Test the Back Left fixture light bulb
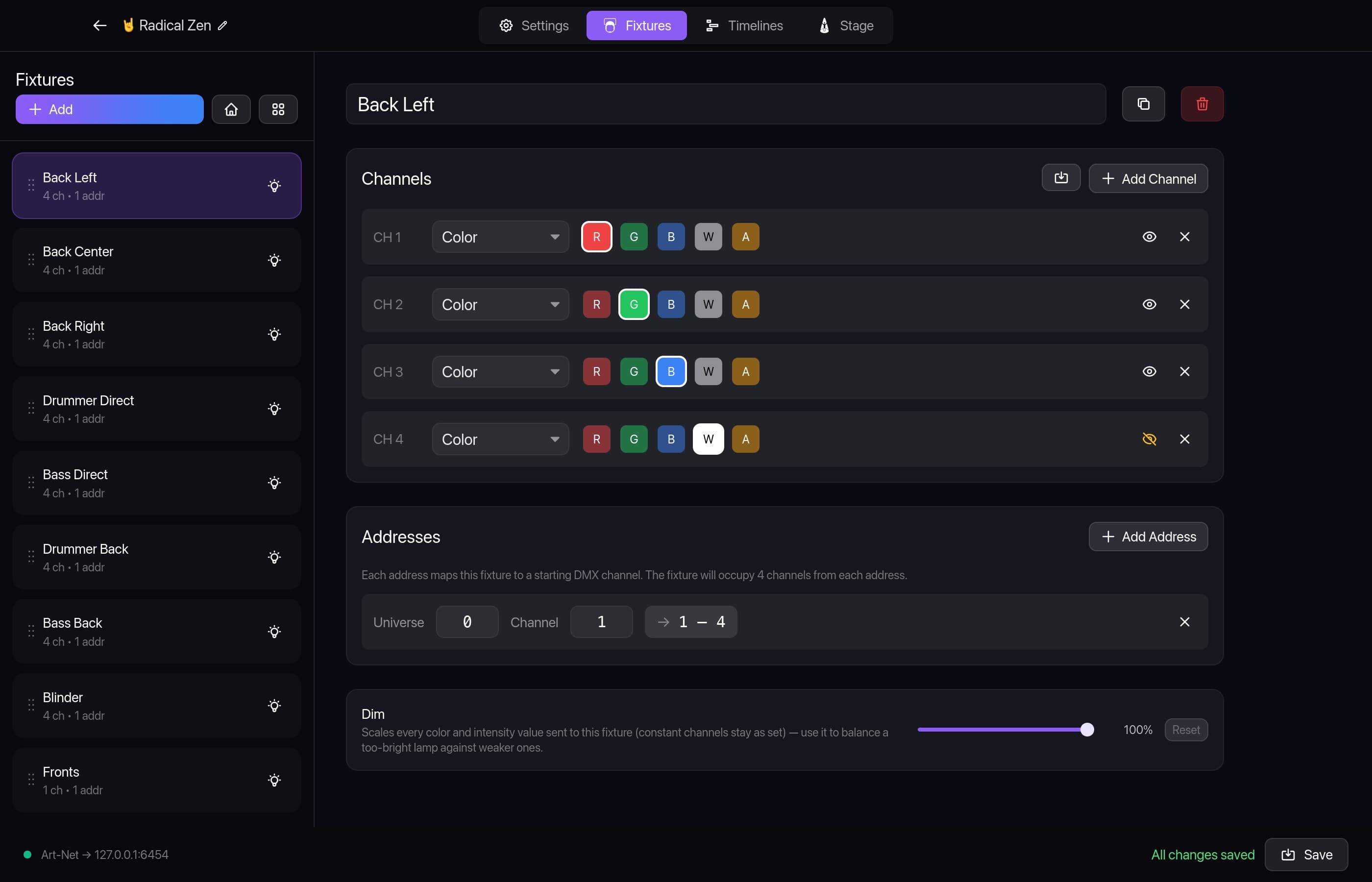 pos(274,186)
